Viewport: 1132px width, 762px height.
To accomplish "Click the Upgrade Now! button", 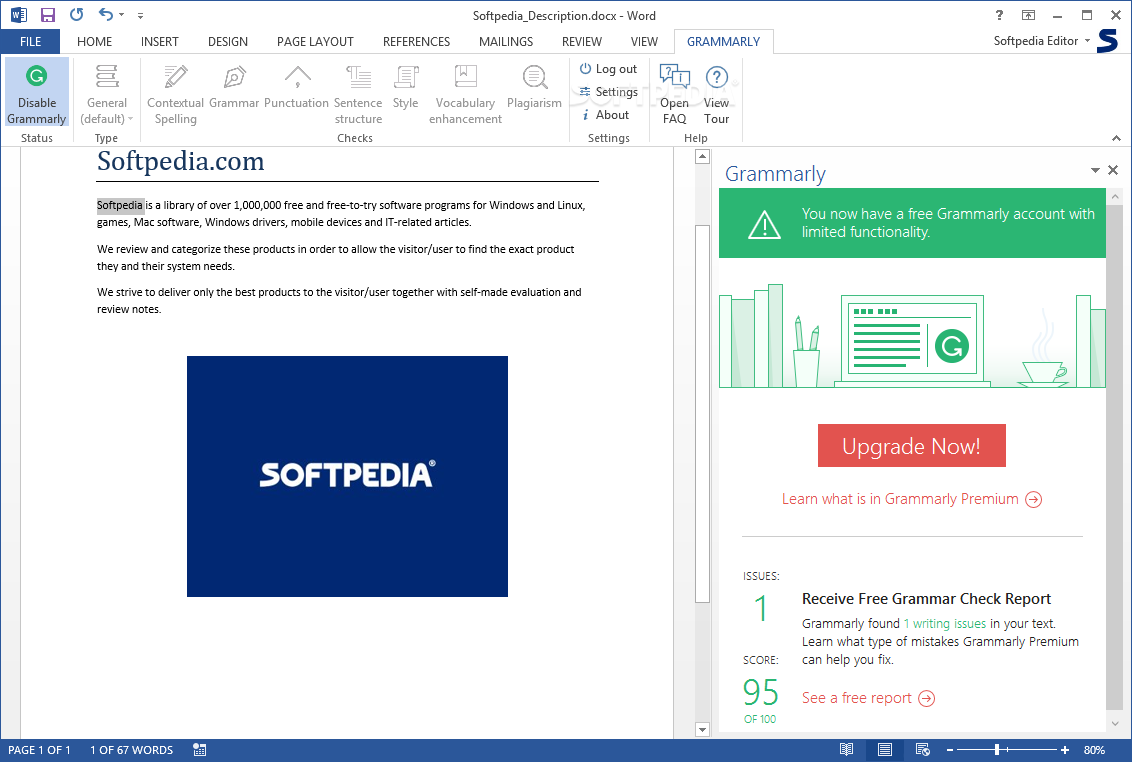I will [911, 446].
